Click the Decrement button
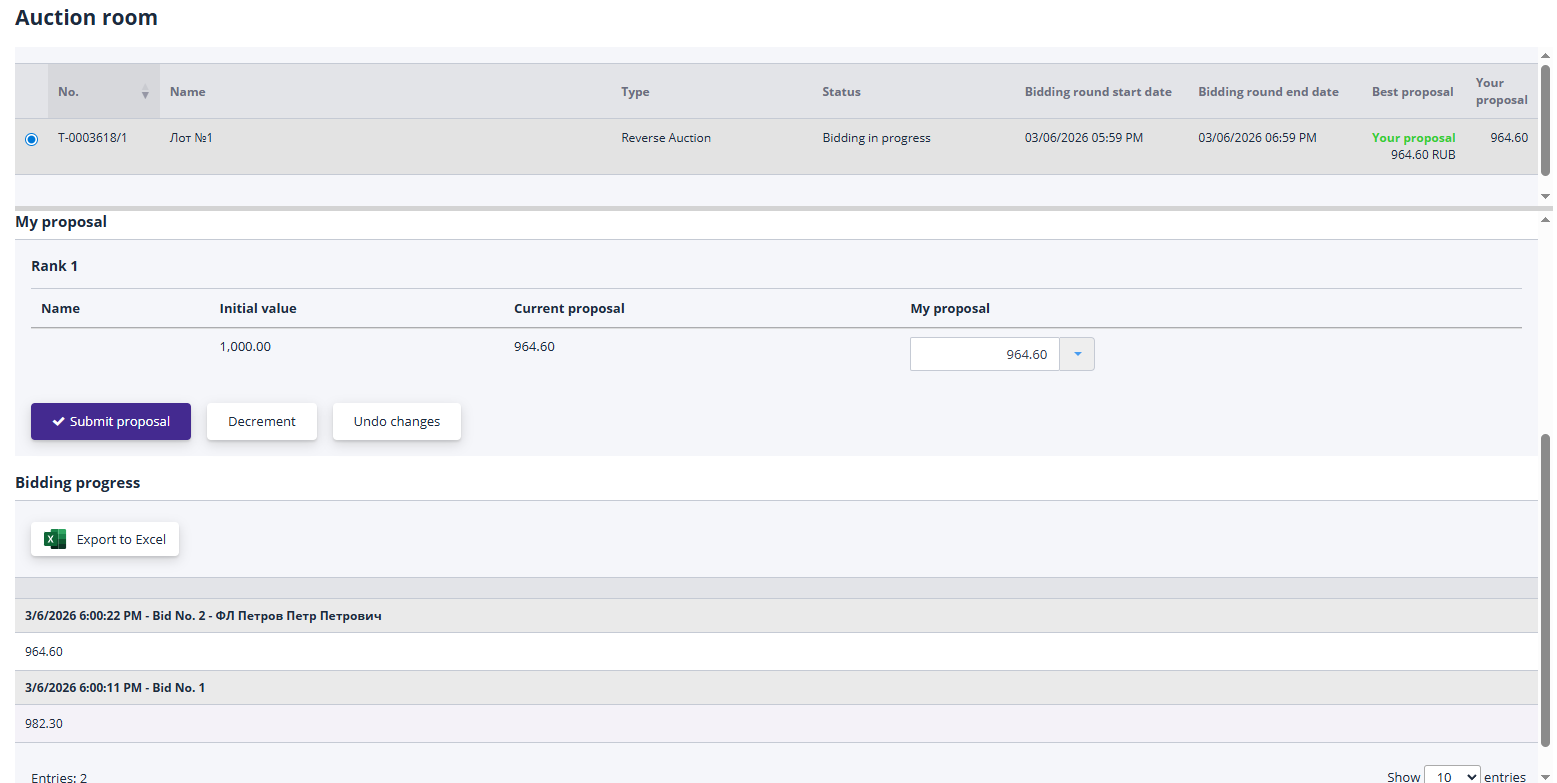 tap(261, 422)
